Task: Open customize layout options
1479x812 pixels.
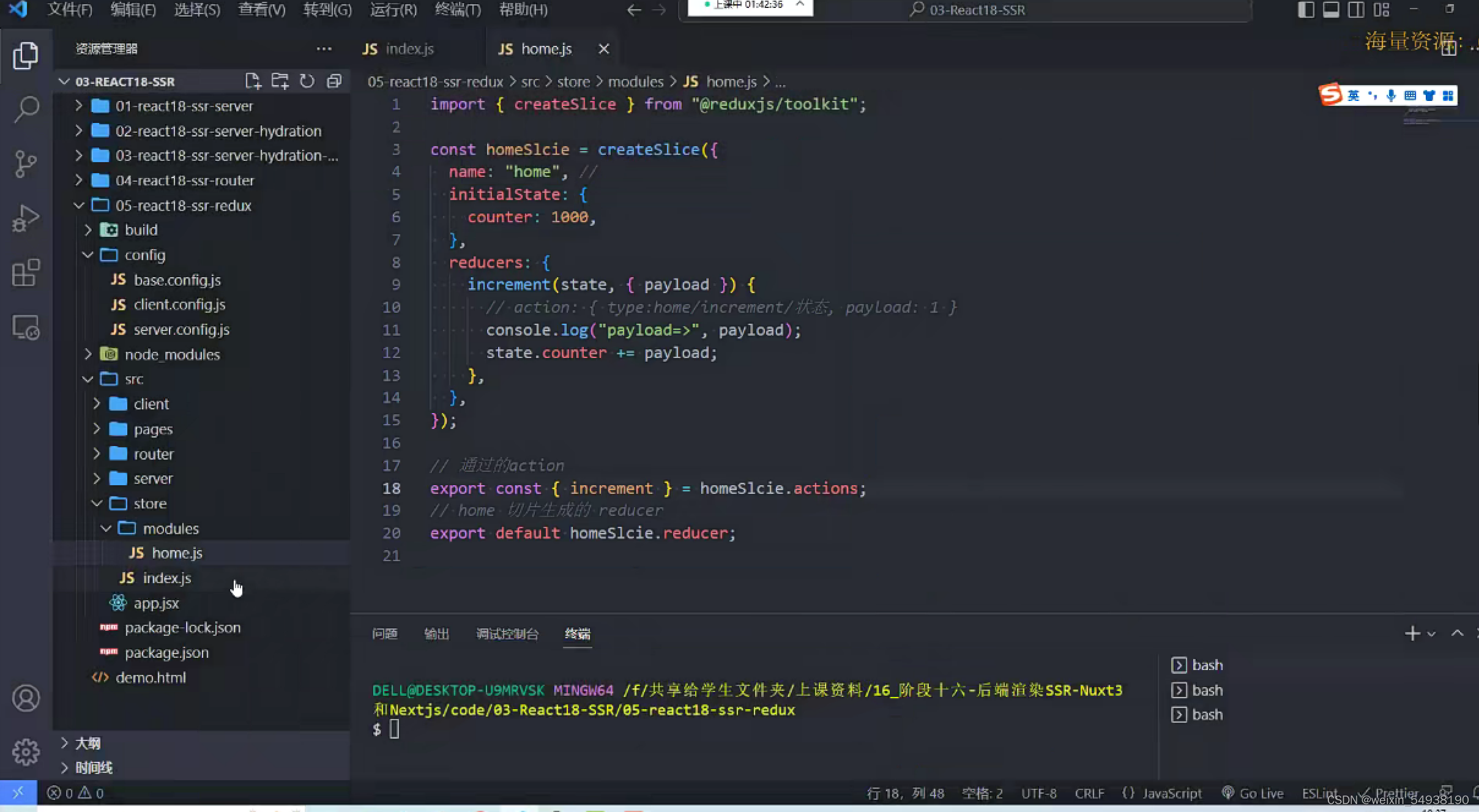Action: click(1381, 10)
